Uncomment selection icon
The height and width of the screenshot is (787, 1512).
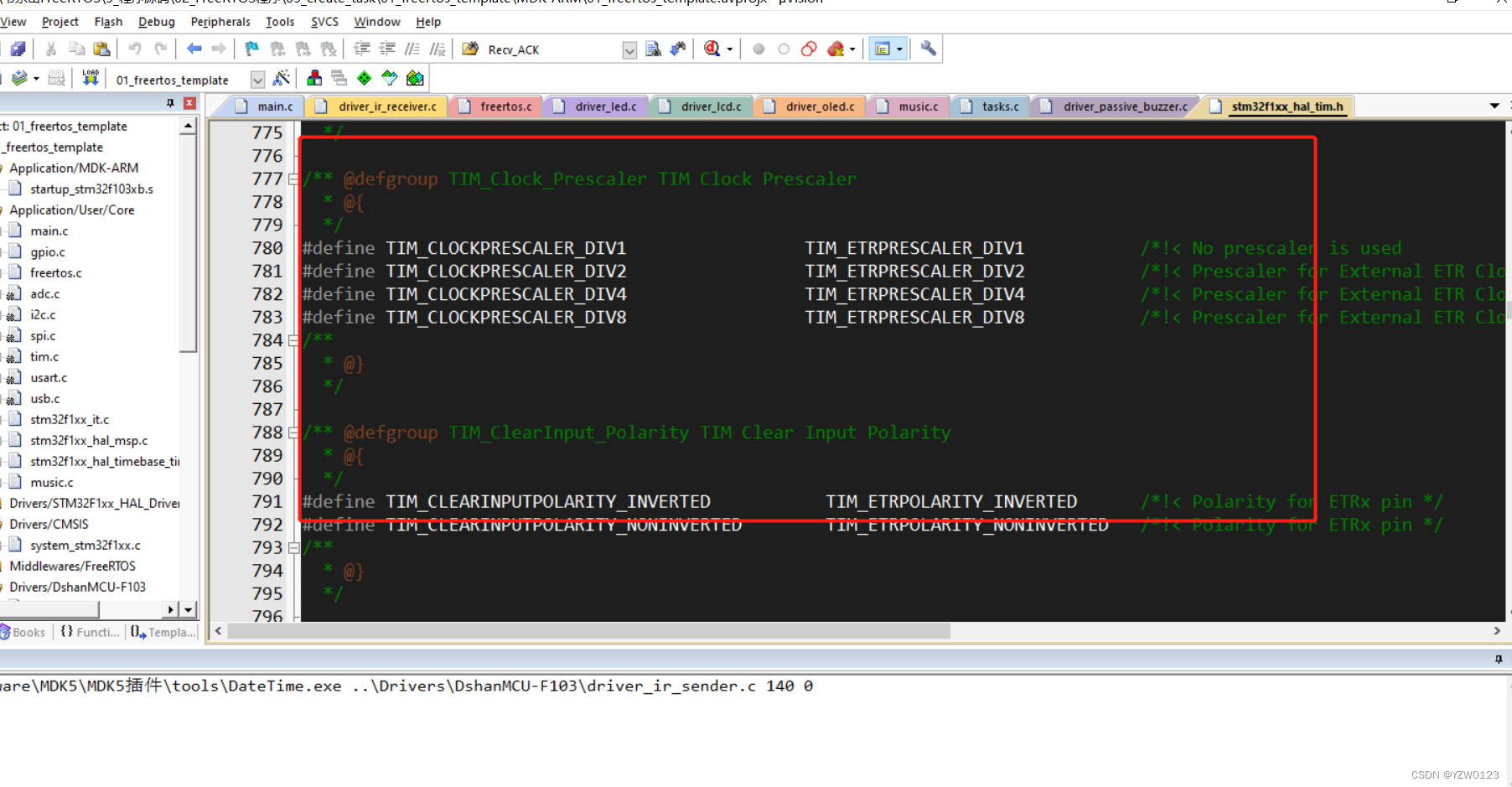(438, 49)
